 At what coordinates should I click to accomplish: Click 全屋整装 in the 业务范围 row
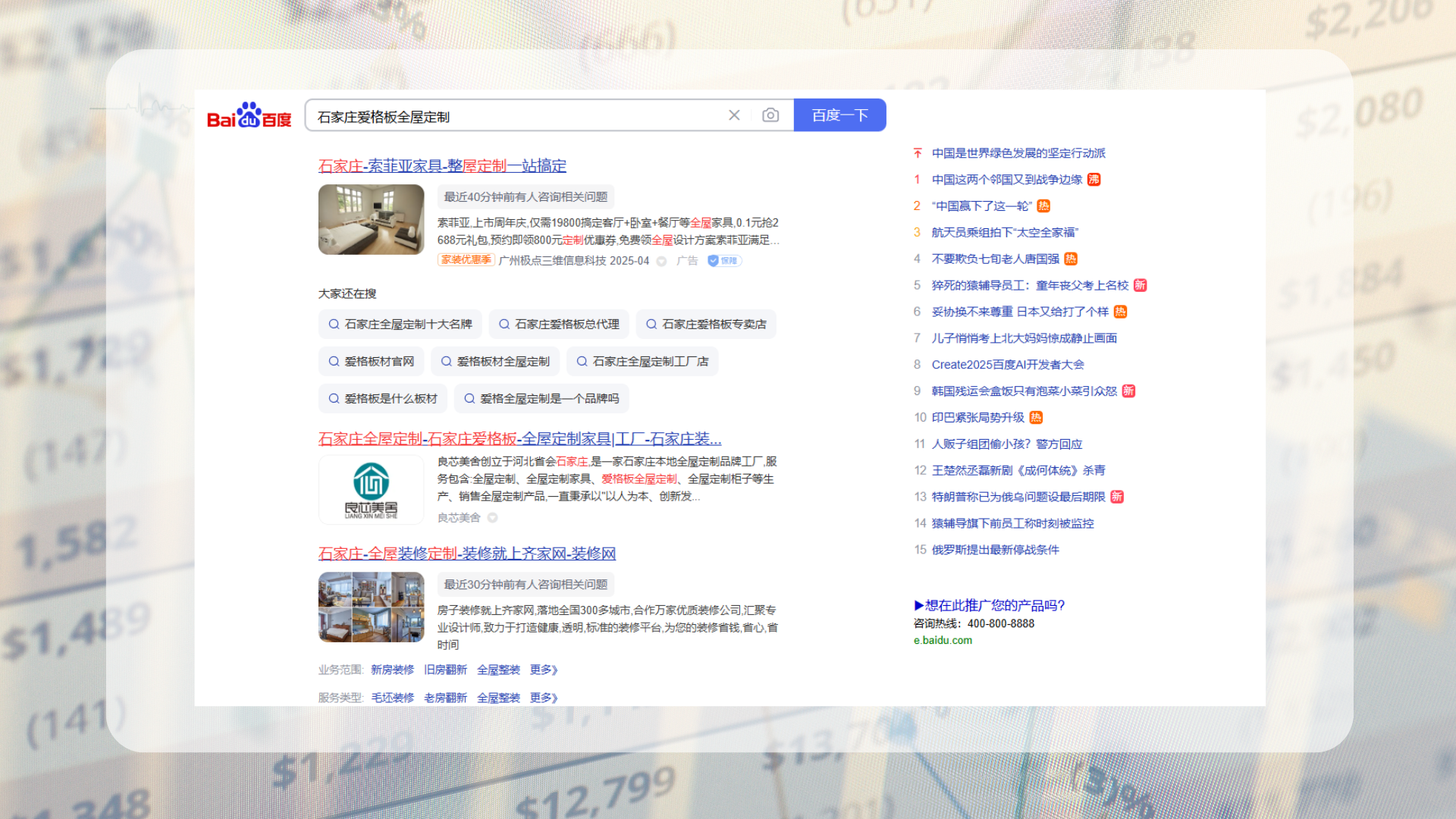[x=498, y=670]
